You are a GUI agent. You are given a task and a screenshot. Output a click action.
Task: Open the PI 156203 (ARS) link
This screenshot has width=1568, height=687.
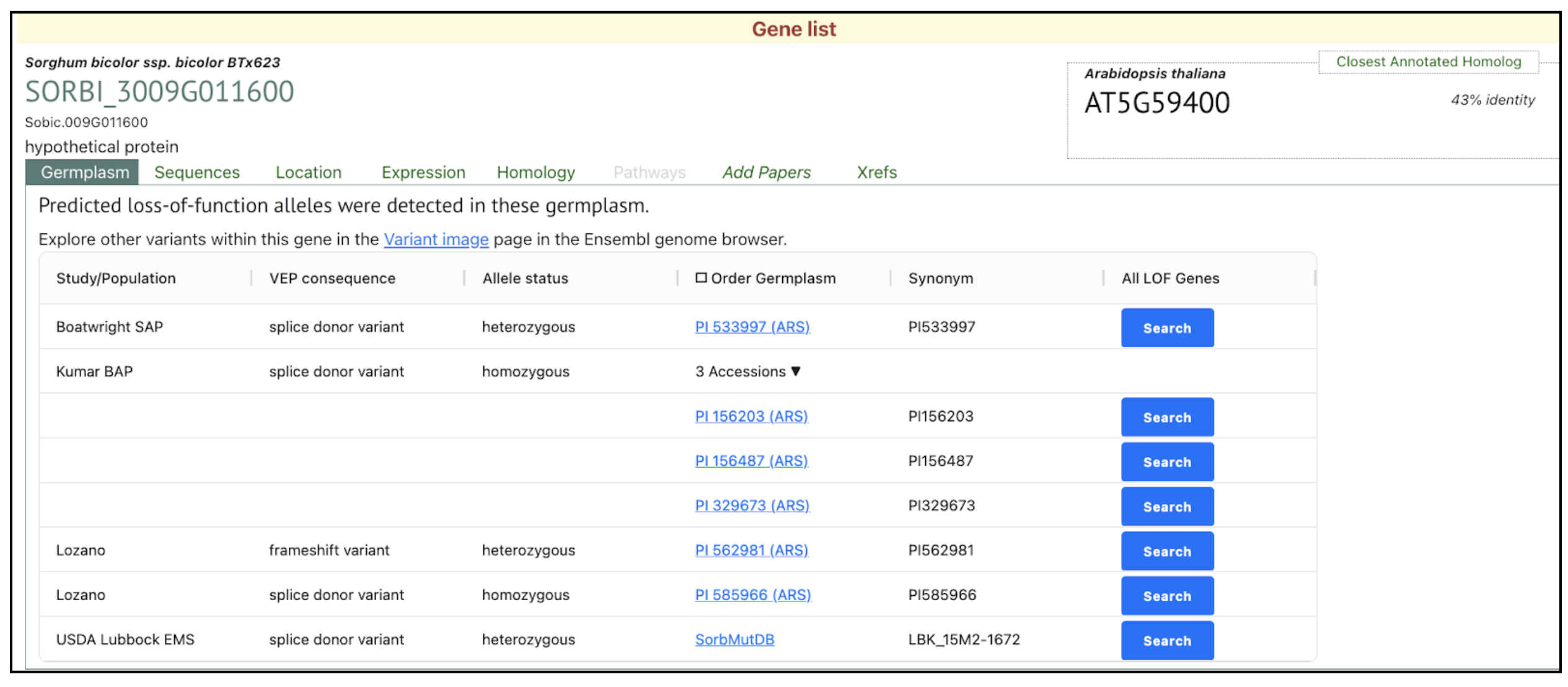(752, 416)
